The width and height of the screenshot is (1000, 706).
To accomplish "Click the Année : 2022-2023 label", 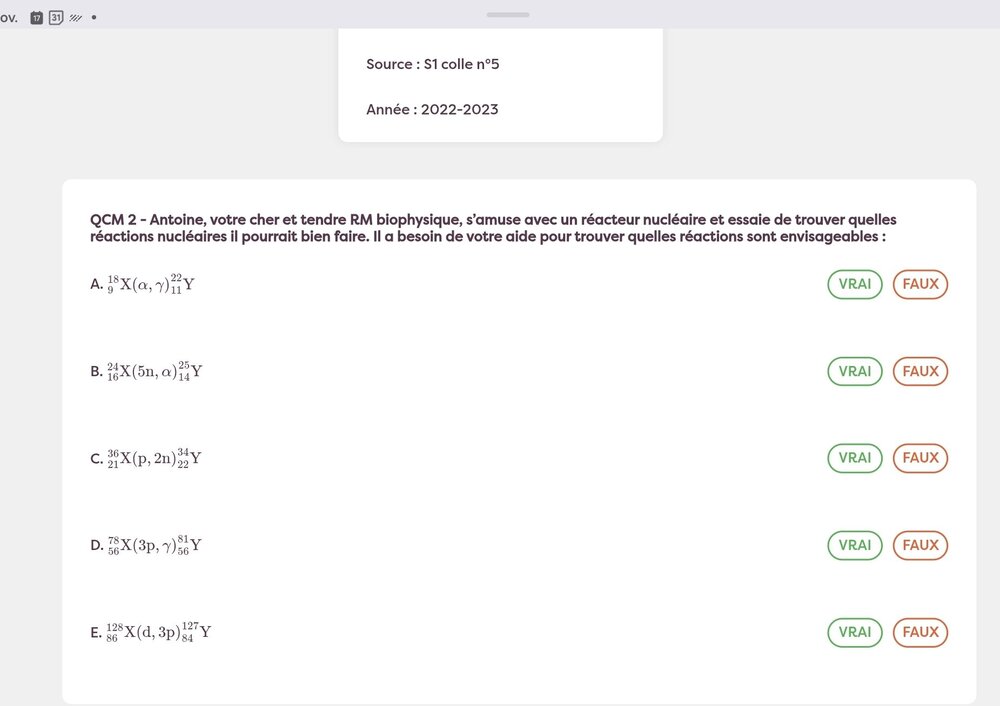I will (x=432, y=109).
